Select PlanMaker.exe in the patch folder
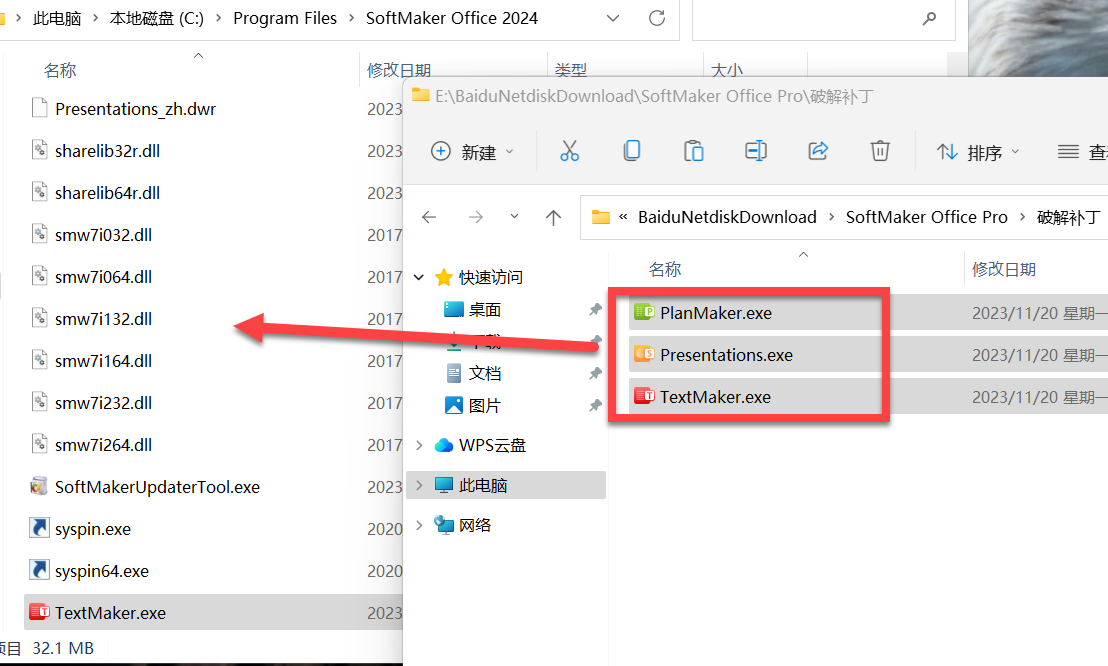Viewport: 1108px width, 666px height. pyautogui.click(x=715, y=313)
